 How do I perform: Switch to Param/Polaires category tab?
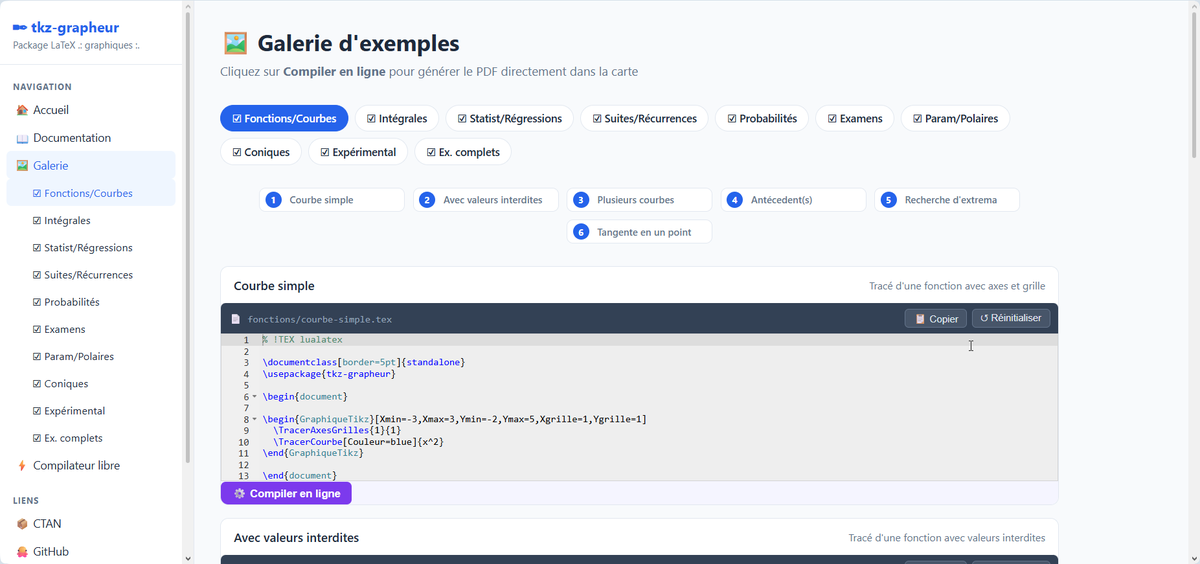pyautogui.click(x=956, y=118)
